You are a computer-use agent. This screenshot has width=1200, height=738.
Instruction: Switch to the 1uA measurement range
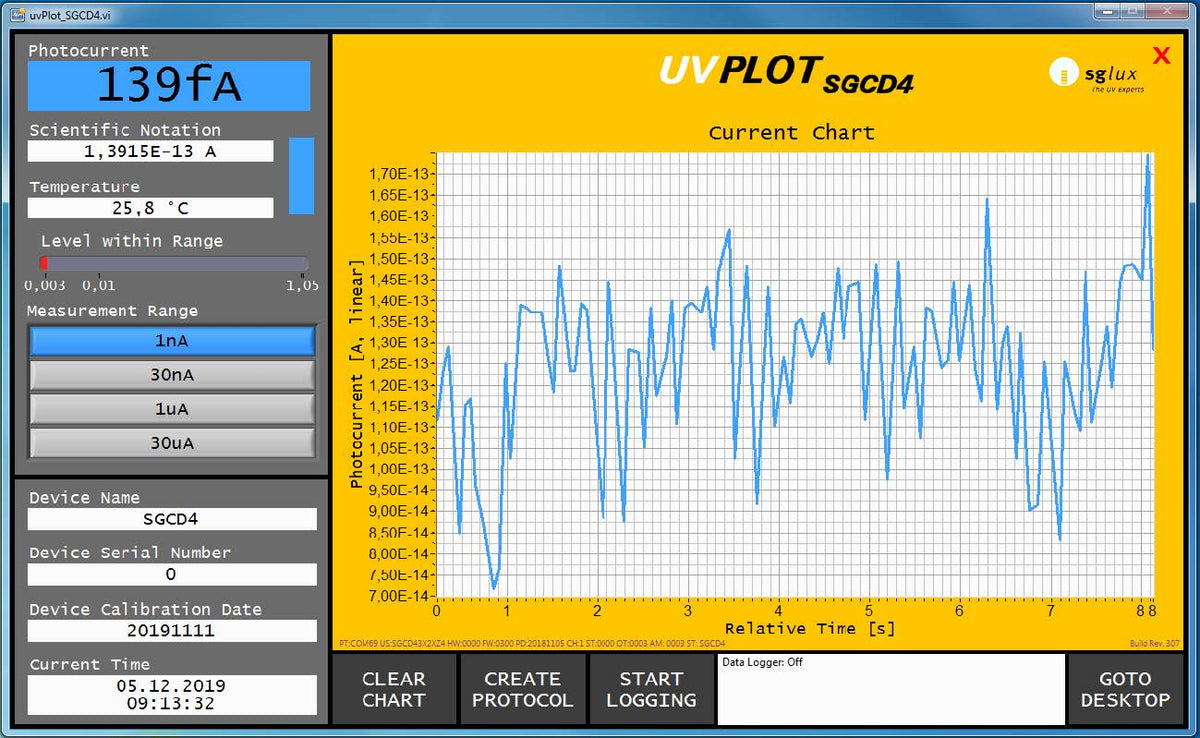172,409
